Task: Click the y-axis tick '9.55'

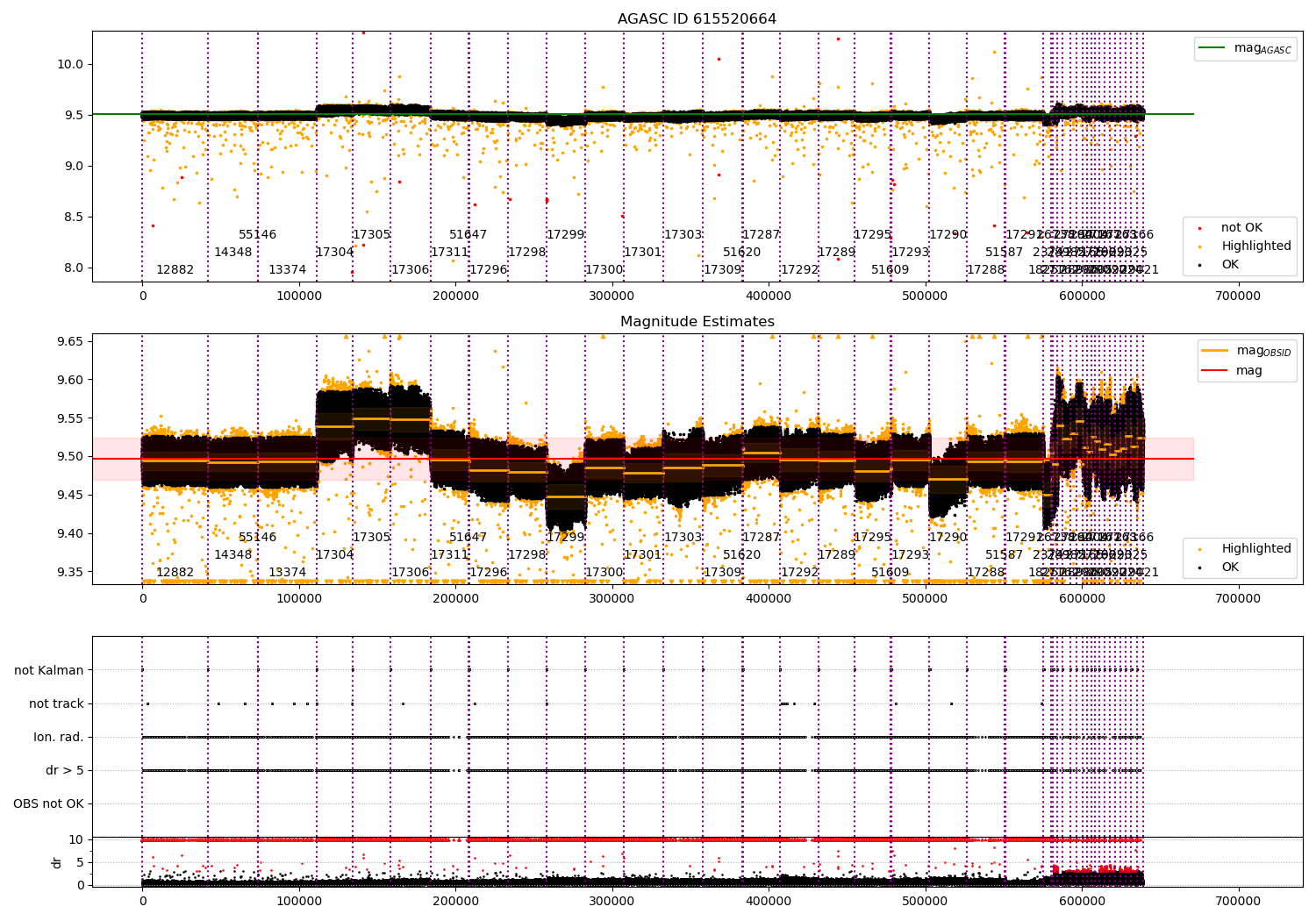Action: [70, 418]
